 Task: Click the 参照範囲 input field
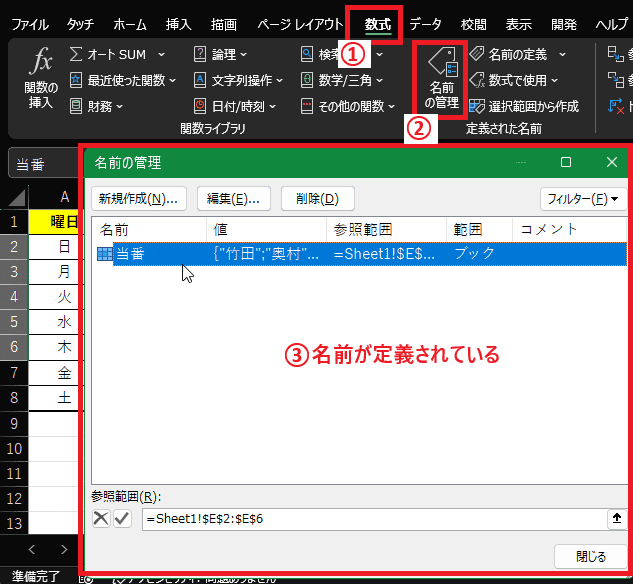coord(370,519)
